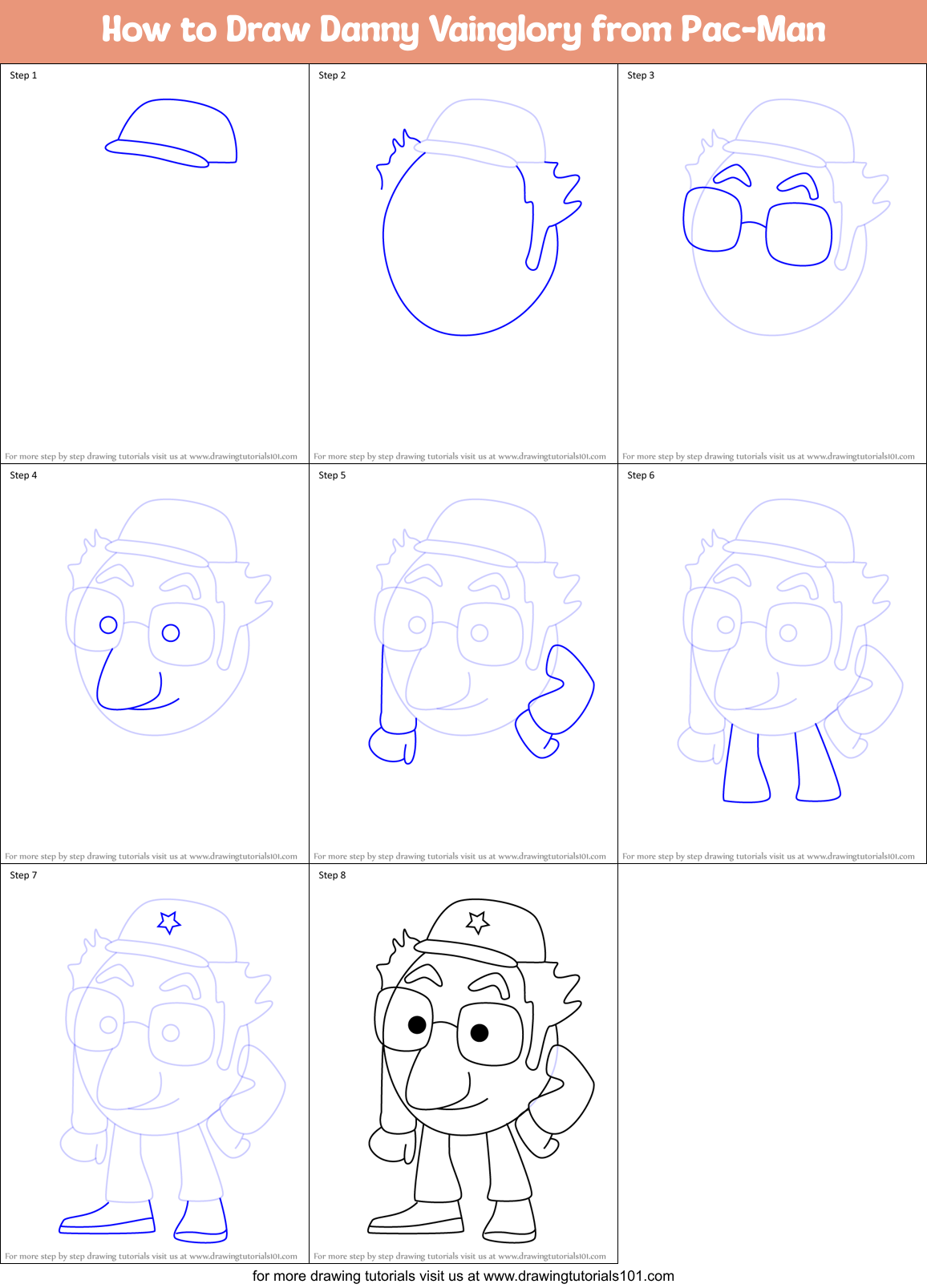Click the Step 5 panel footer website text
Viewport: 927px width, 1288px height.
[459, 856]
